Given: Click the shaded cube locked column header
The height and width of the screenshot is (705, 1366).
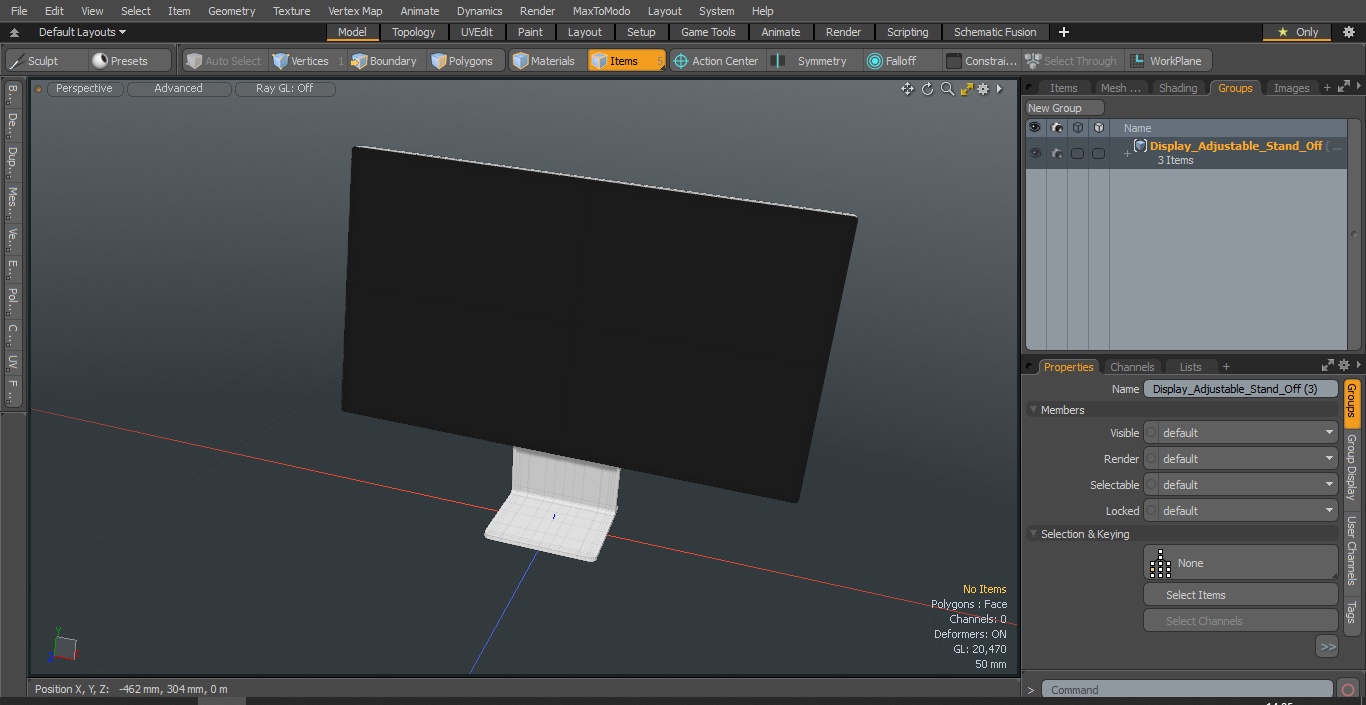Looking at the screenshot, I should (1098, 128).
